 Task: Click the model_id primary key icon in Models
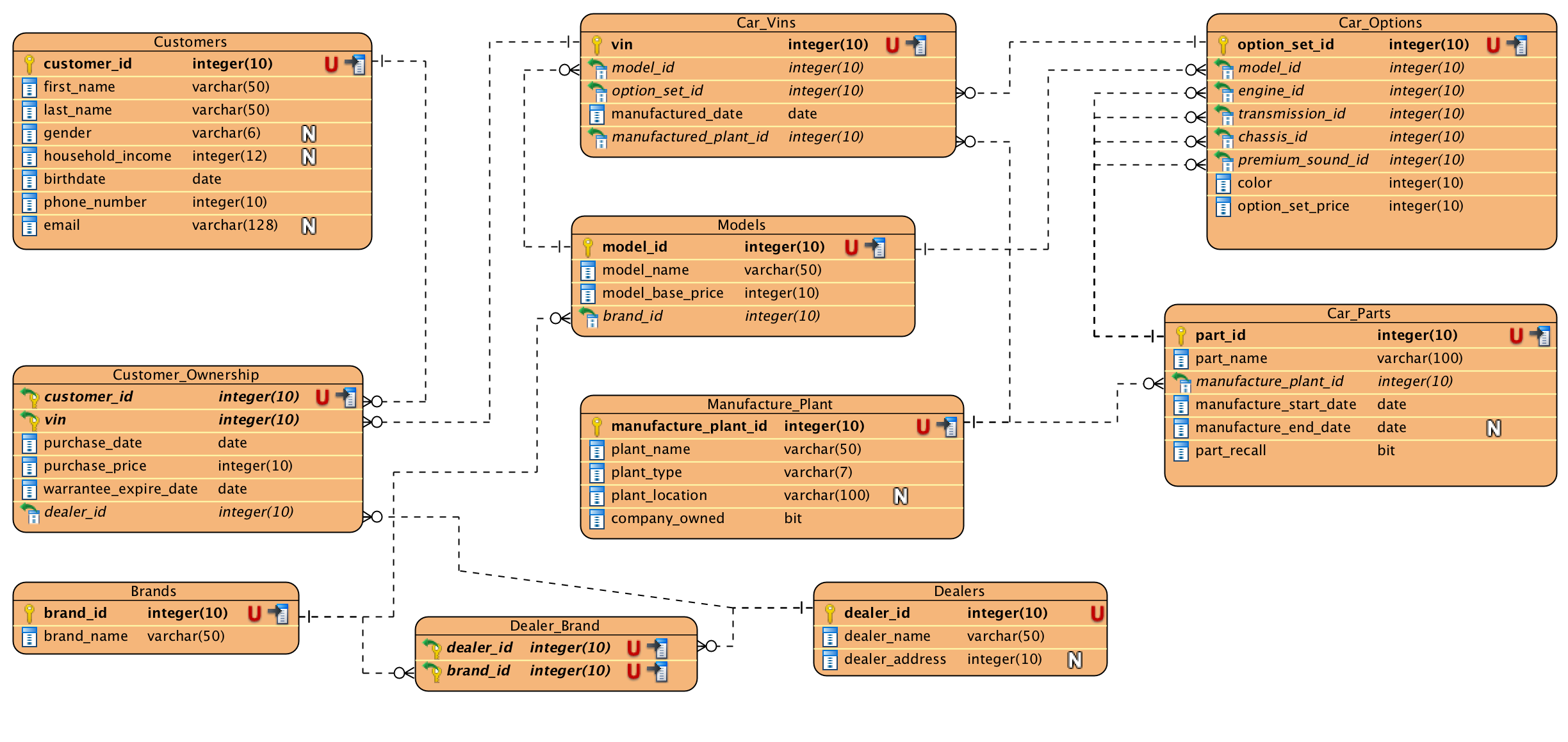(x=588, y=247)
